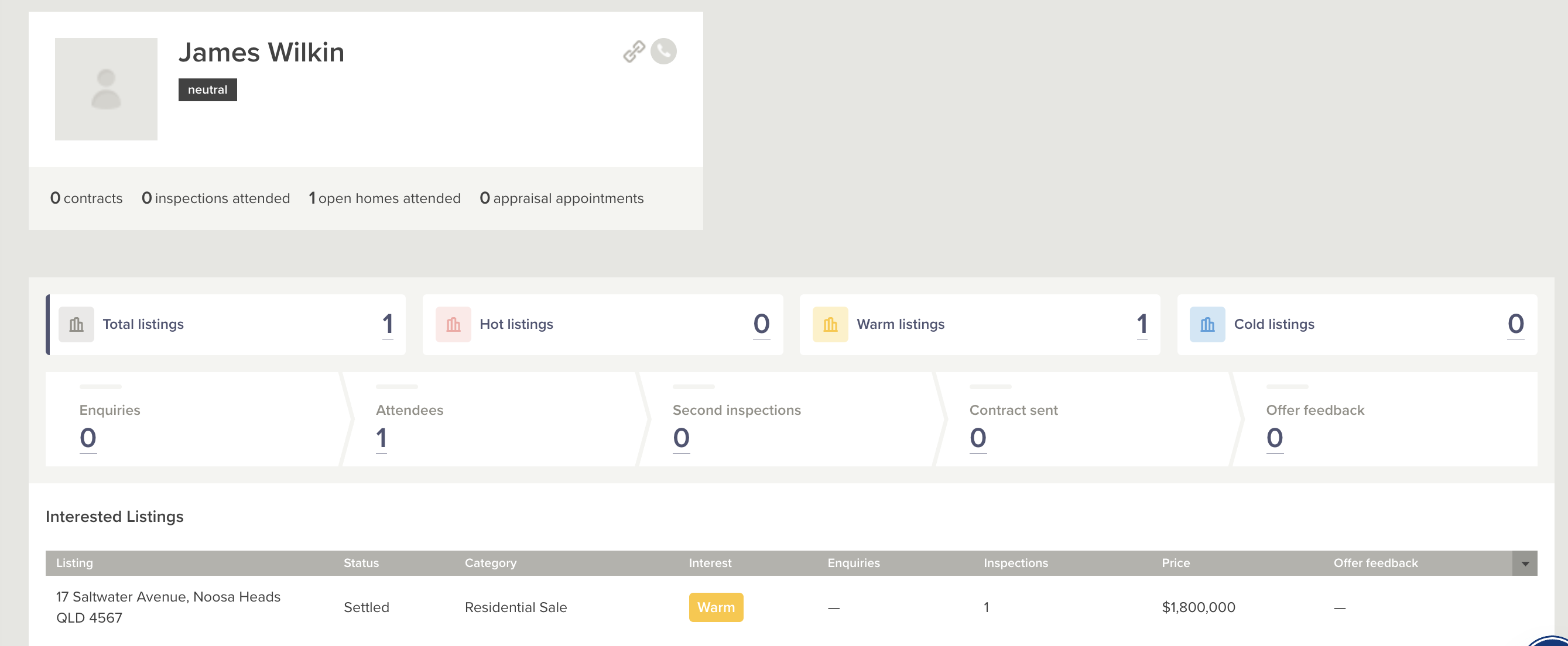Click the red Hot listings icon
1568x646 pixels.
pyautogui.click(x=453, y=324)
